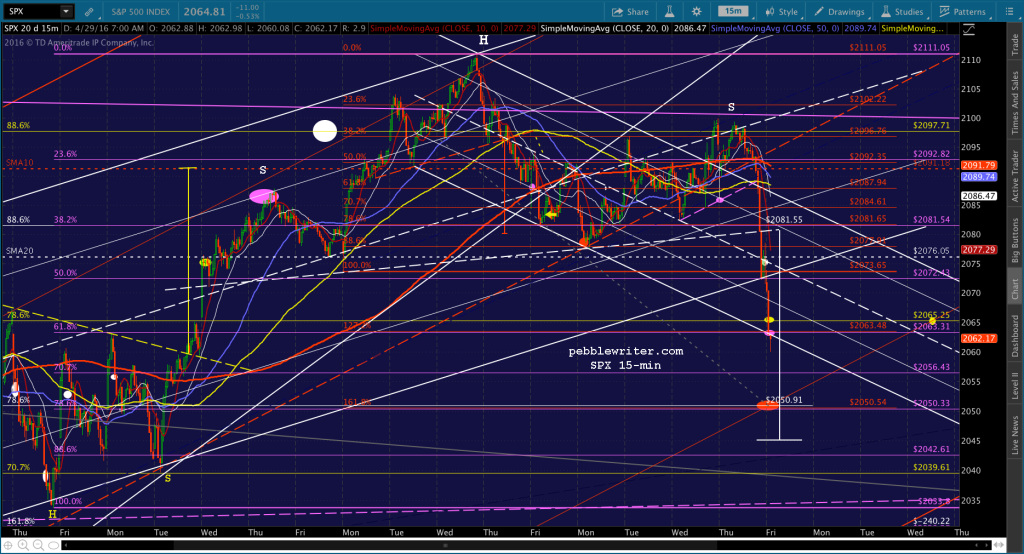Screen dimensions: 1024x554
Task: Click the SMA20 label on left
Action: pos(20,251)
